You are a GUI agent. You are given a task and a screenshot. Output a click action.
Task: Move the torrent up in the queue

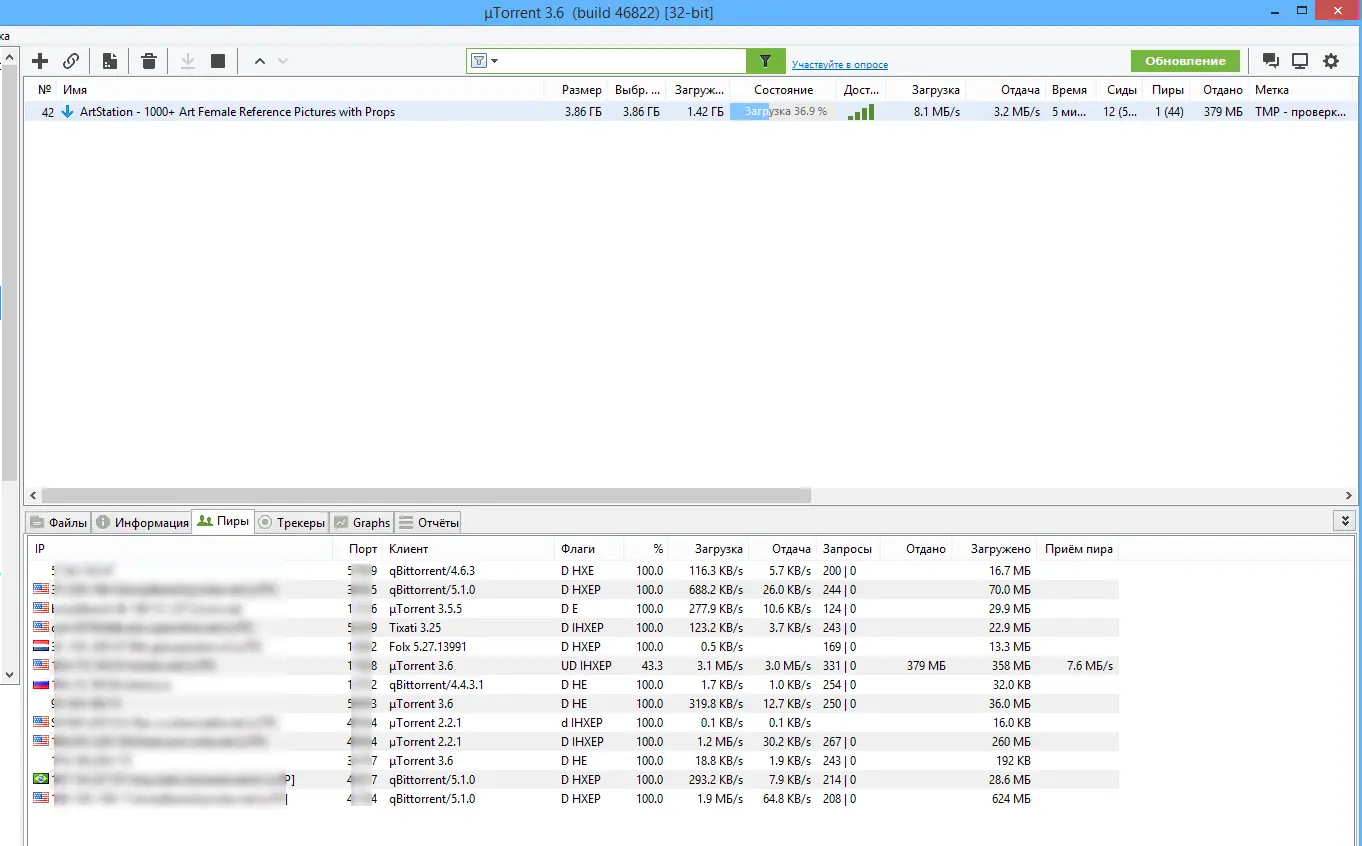(260, 61)
